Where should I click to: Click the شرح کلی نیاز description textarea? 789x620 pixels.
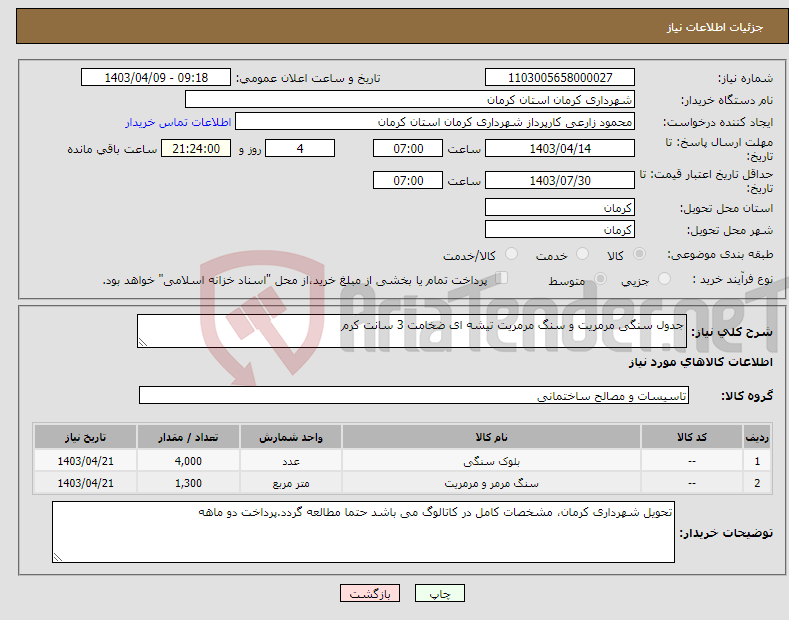412,331
